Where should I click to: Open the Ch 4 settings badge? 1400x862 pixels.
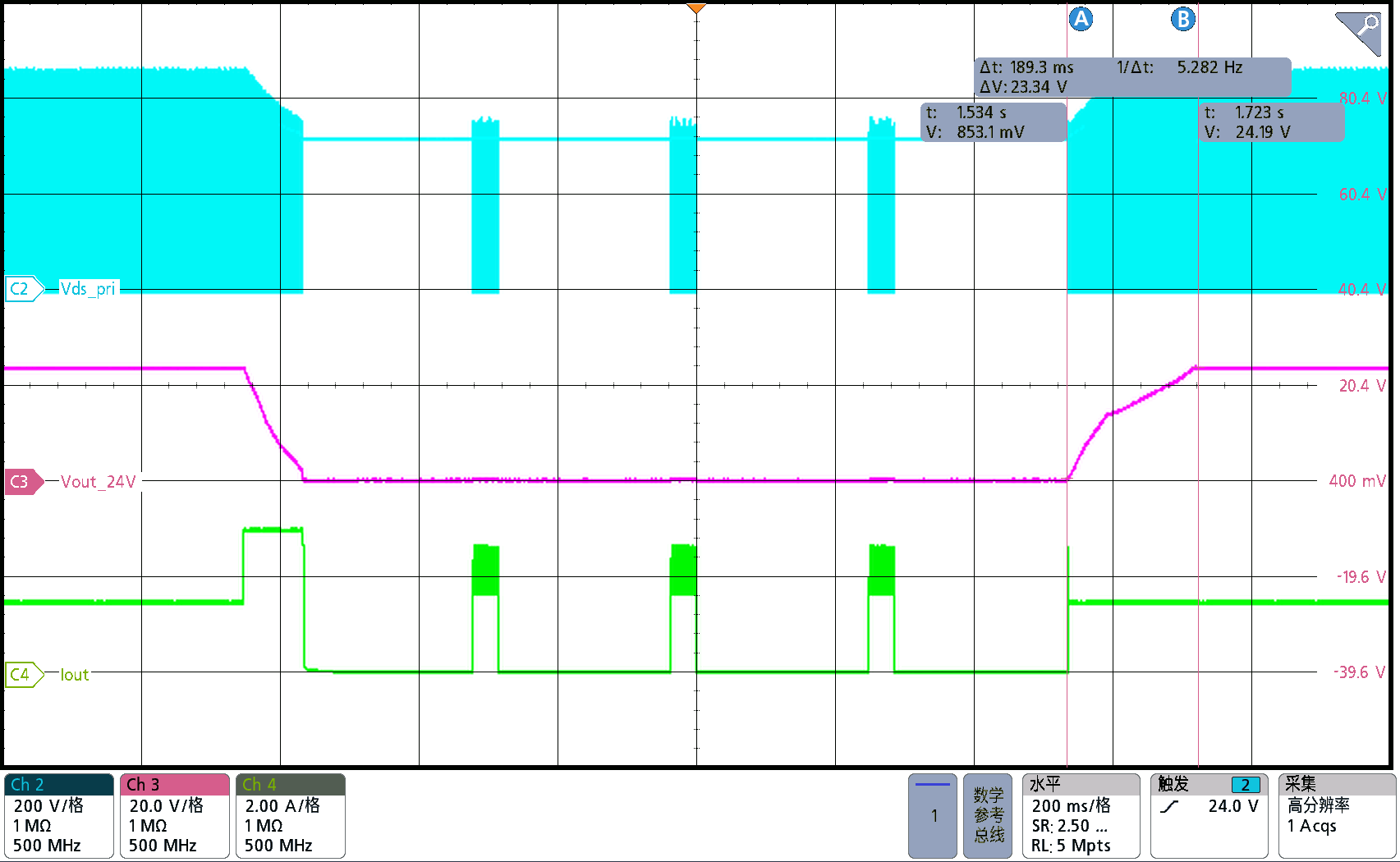(x=291, y=816)
